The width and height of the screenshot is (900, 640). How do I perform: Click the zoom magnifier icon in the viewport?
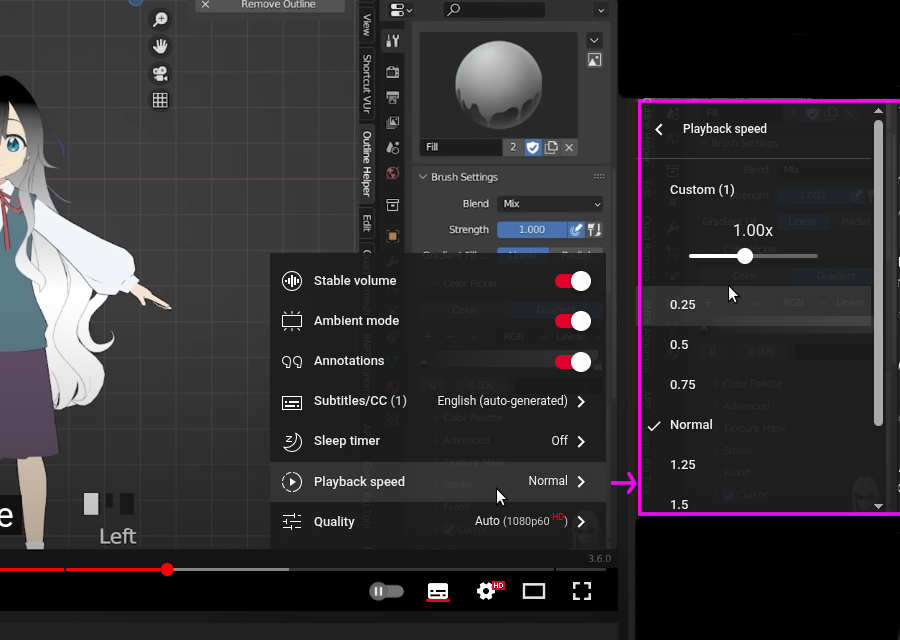(160, 20)
